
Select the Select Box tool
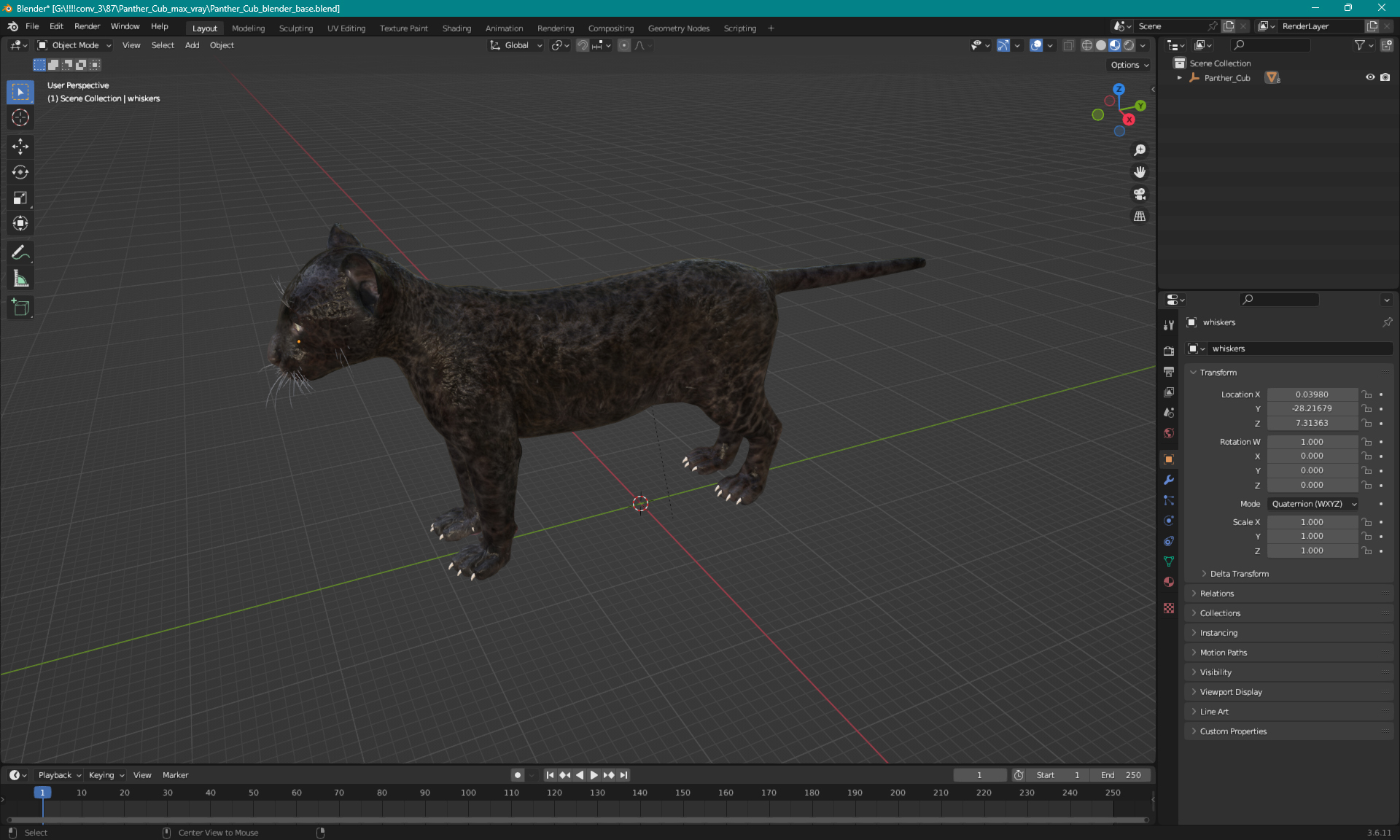click(20, 92)
